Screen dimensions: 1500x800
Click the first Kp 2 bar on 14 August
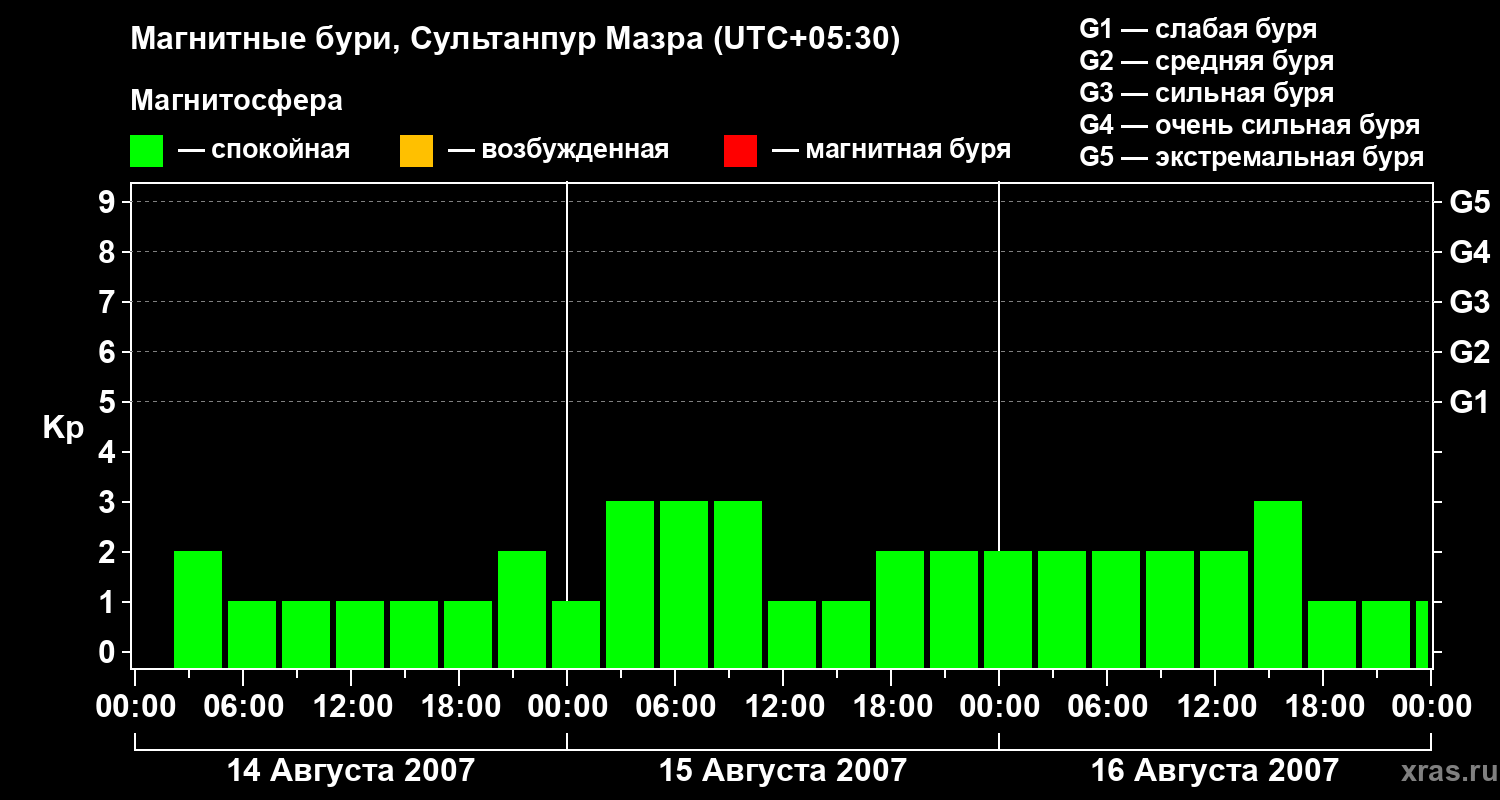coord(198,609)
